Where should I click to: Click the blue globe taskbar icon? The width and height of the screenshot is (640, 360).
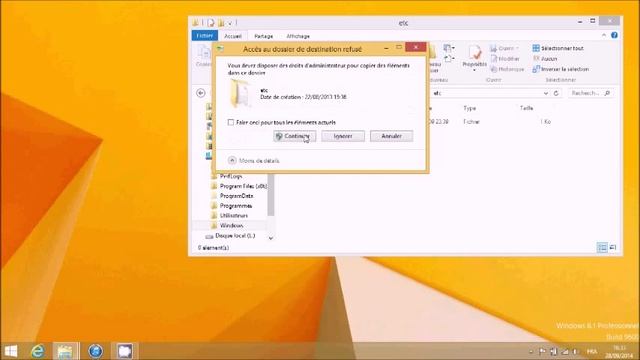[x=96, y=351]
